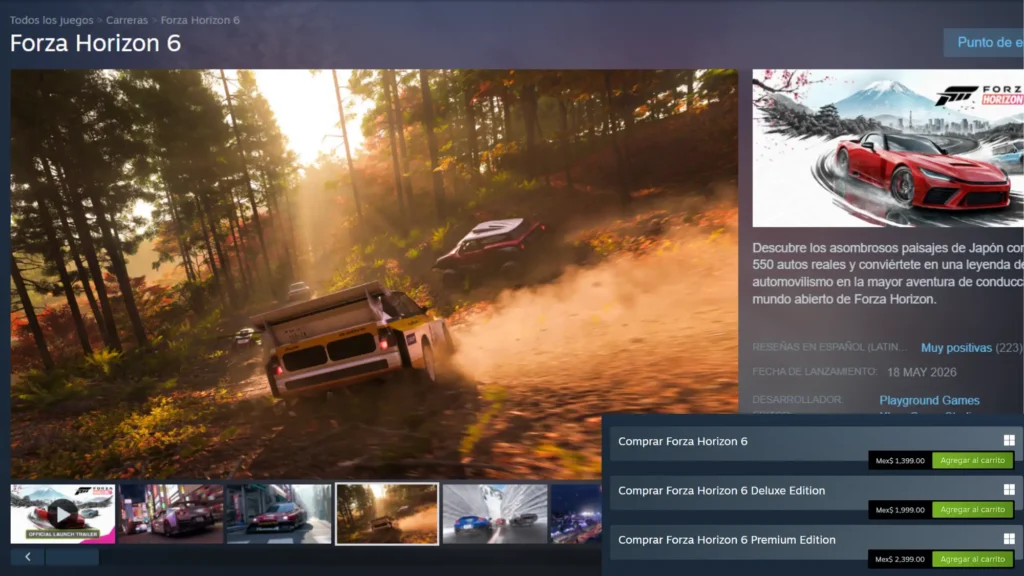
Task: Click the left arrow of the thumbnail strip
Action: [x=27, y=557]
